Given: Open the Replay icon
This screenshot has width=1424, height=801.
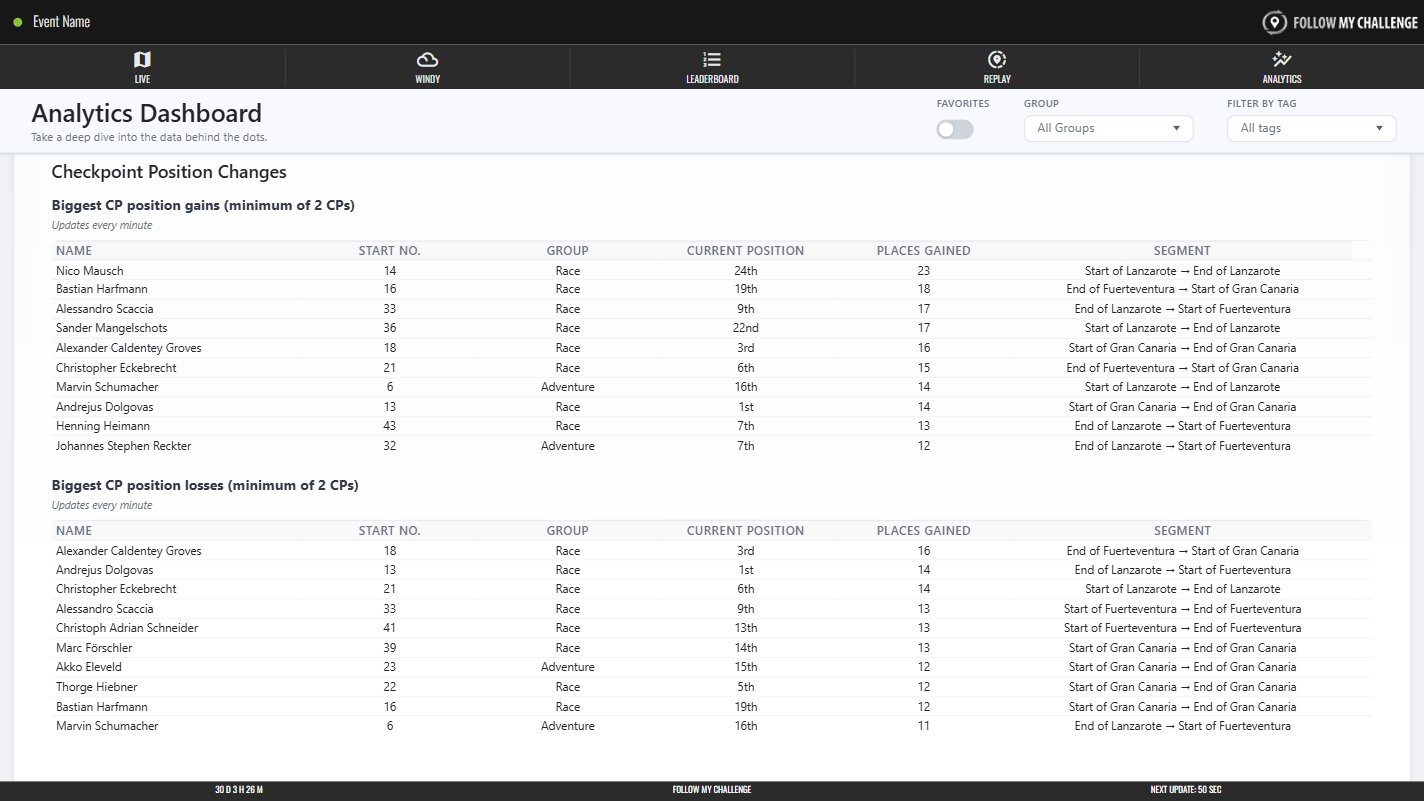Looking at the screenshot, I should click(x=996, y=60).
